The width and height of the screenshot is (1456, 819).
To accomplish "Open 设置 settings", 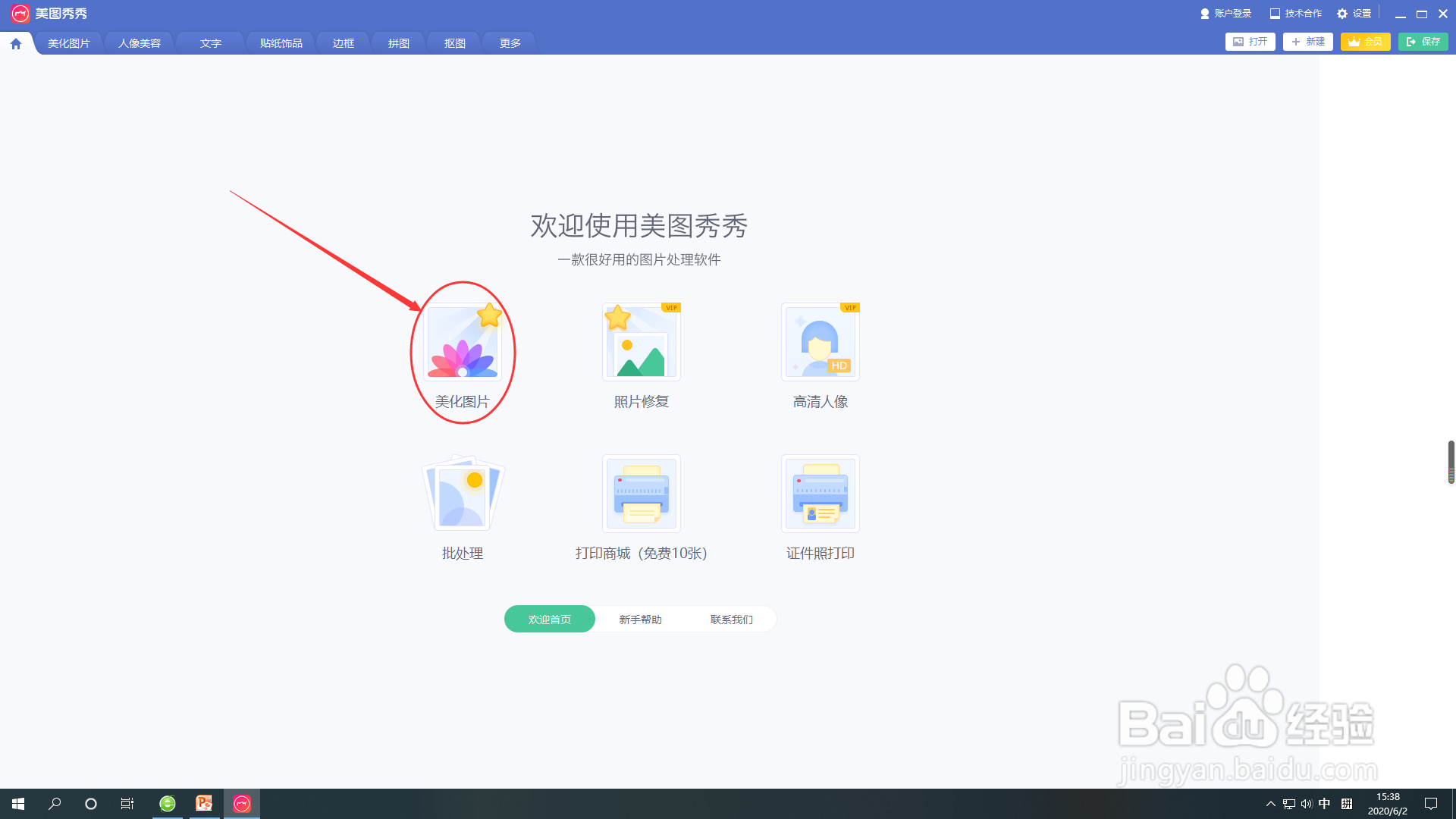I will [x=1354, y=14].
